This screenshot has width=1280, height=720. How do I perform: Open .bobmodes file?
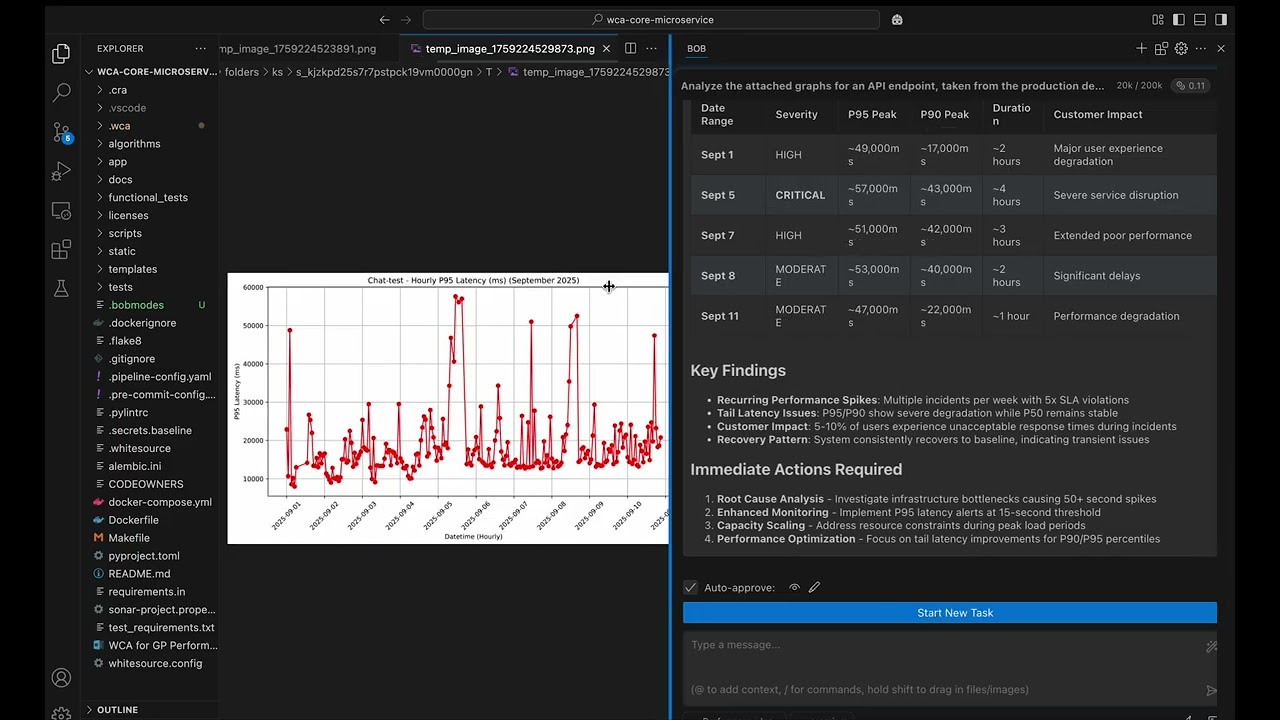pyautogui.click(x=152, y=305)
